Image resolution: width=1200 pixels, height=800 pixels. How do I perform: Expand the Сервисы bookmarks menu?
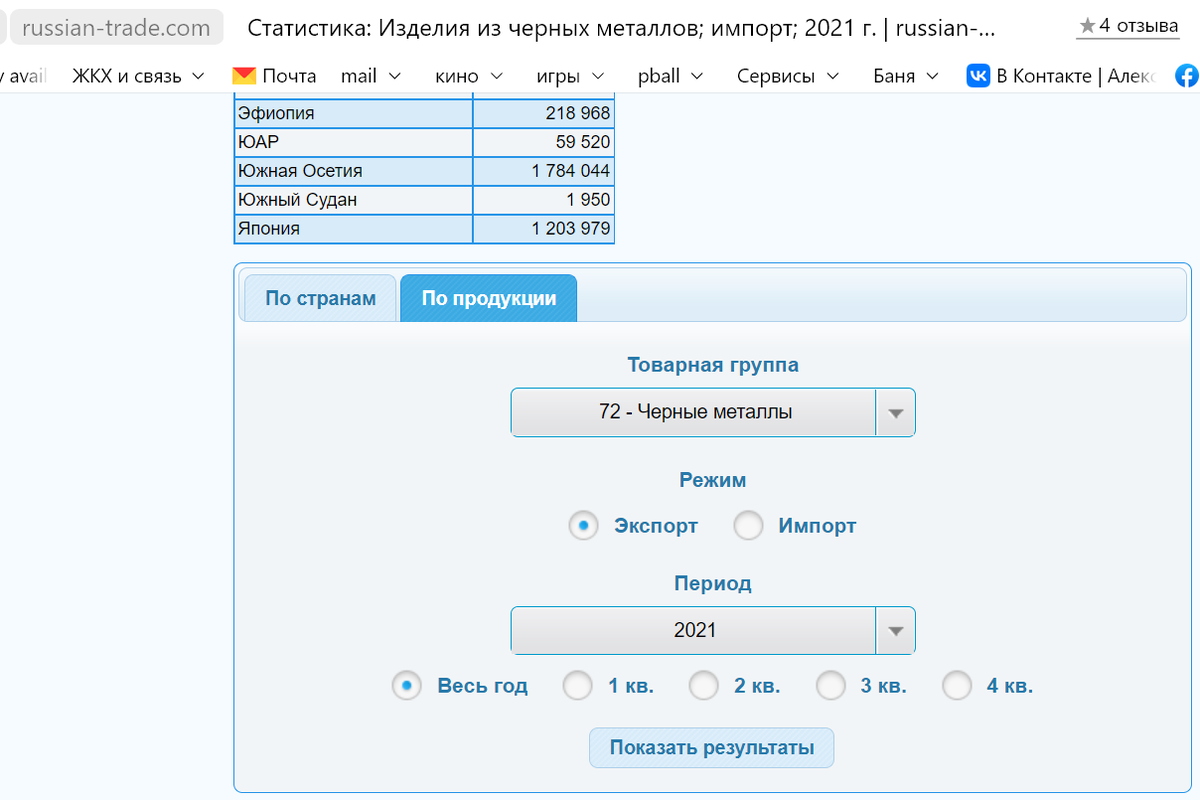787,75
